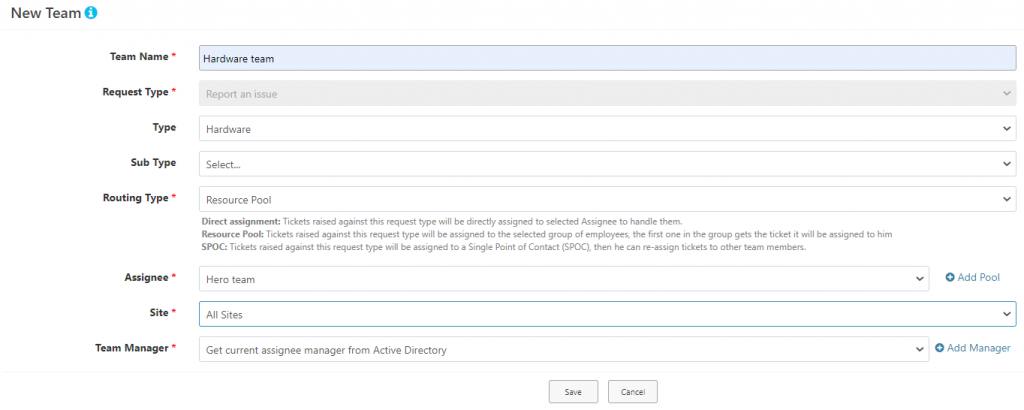Click the plus icon next to Add Pool
Image resolution: width=1024 pixels, height=410 pixels.
[x=950, y=277]
